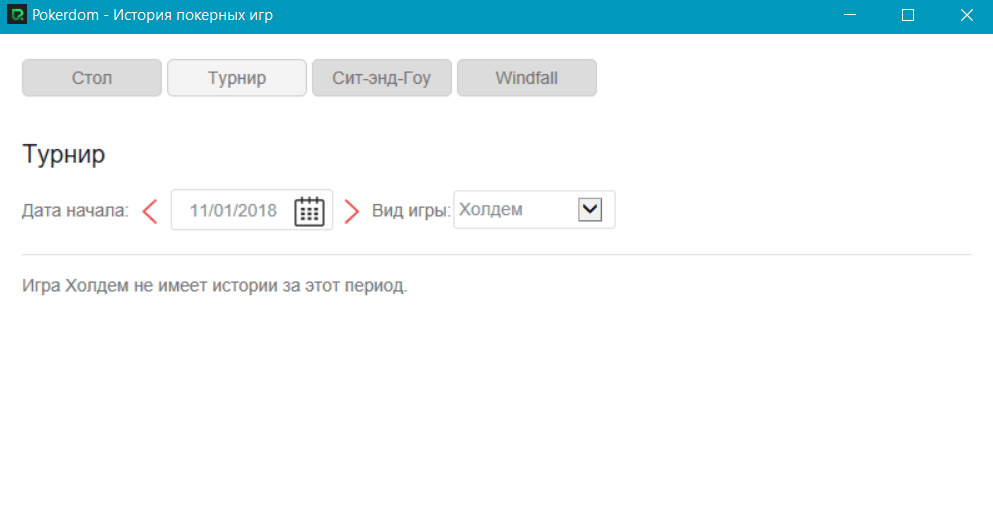993x526 pixels.
Task: Click the Pokerdom app logo in title bar
Action: (16, 15)
